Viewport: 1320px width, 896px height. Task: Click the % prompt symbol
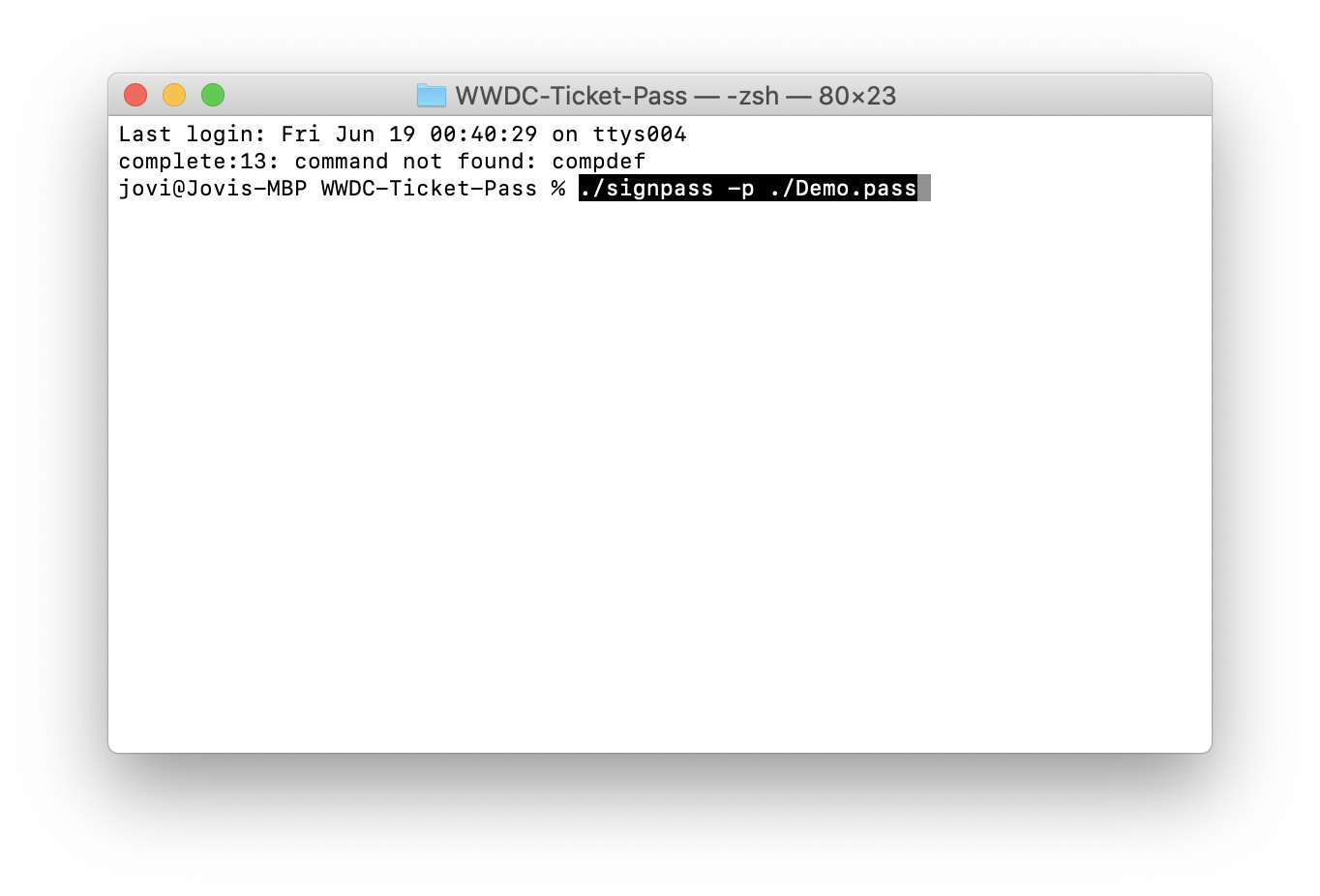558,188
